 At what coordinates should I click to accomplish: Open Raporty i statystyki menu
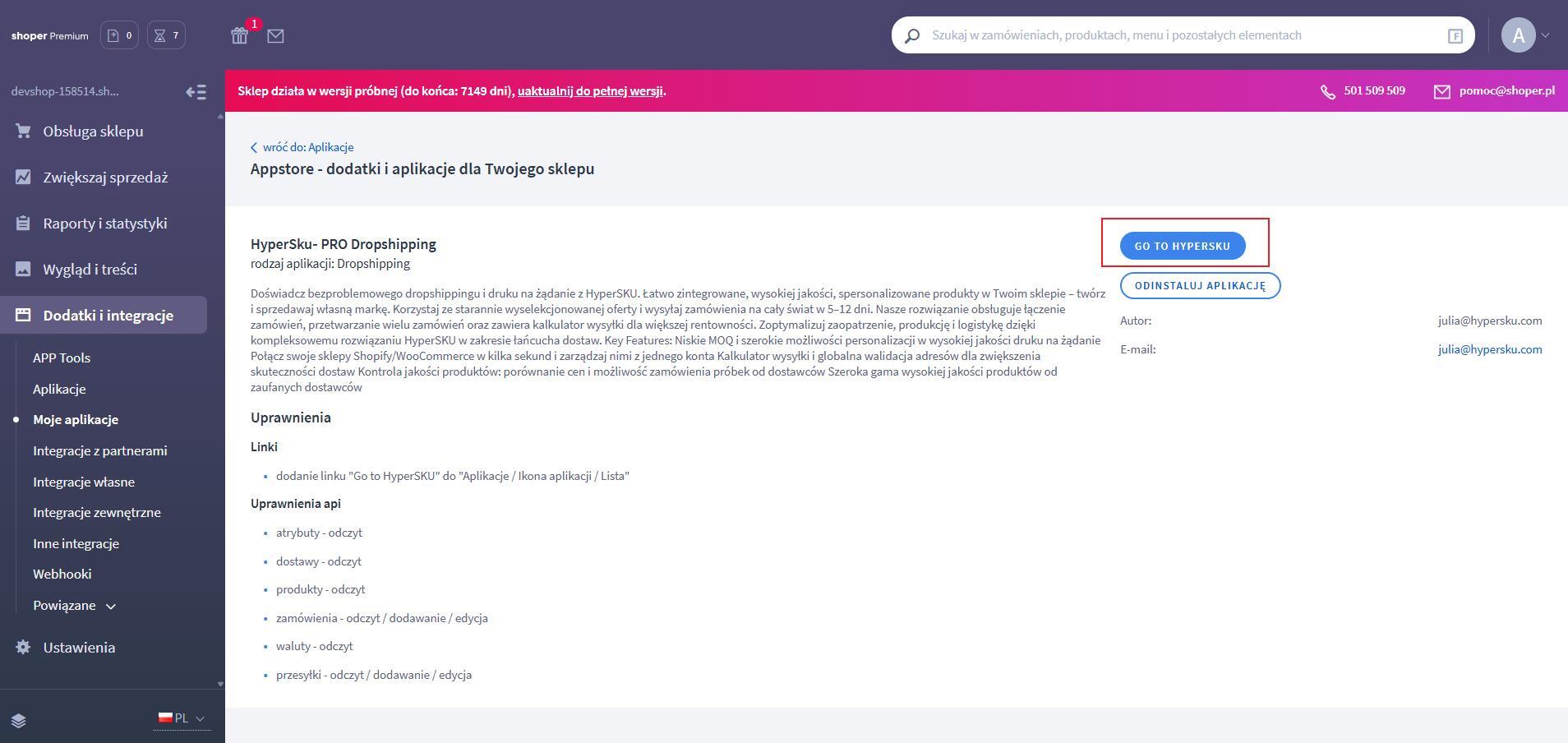pyautogui.click(x=104, y=224)
